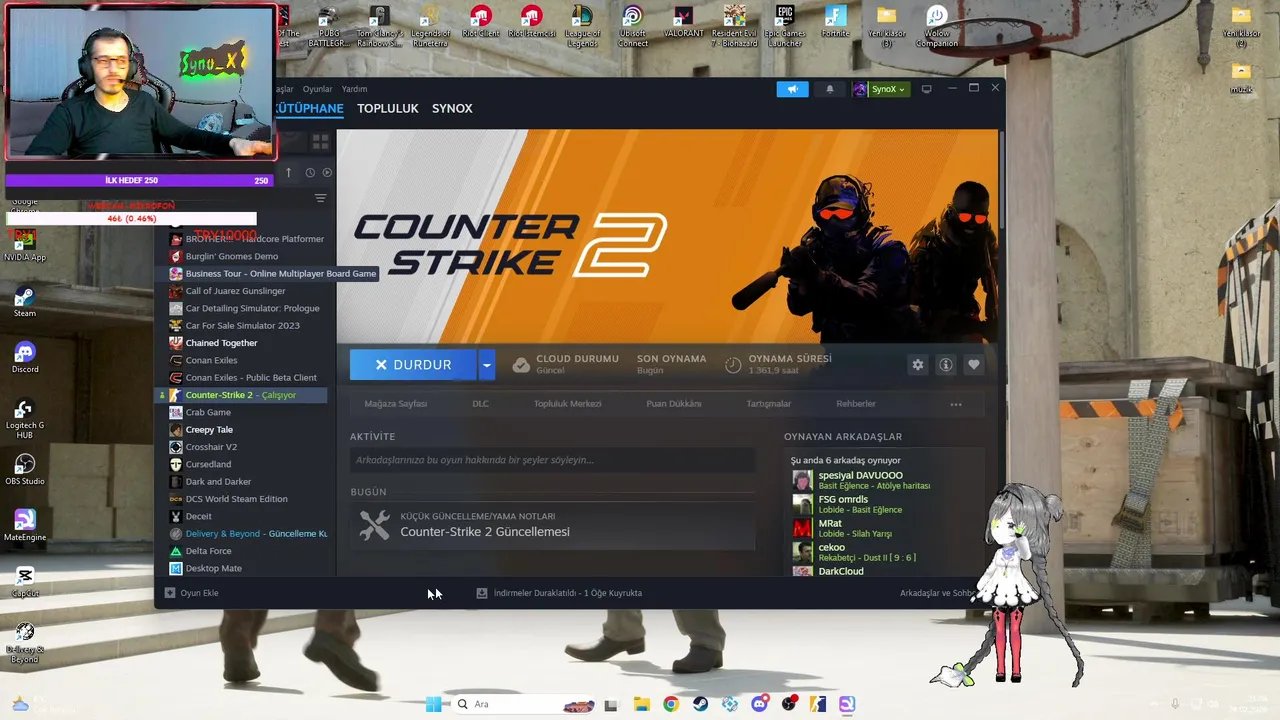Open the game settings gear icon

(917, 365)
